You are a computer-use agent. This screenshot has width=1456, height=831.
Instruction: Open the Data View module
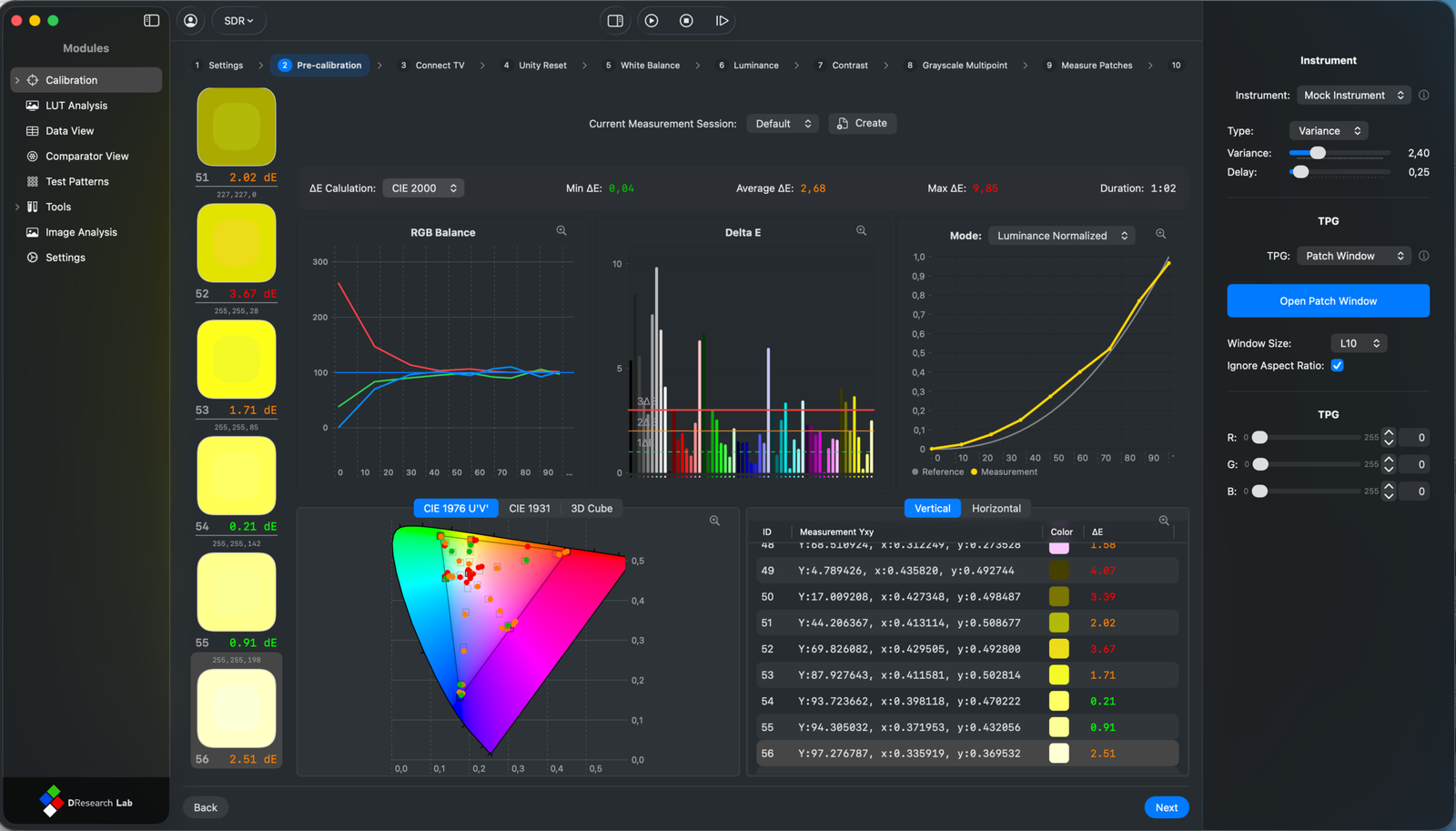[70, 131]
